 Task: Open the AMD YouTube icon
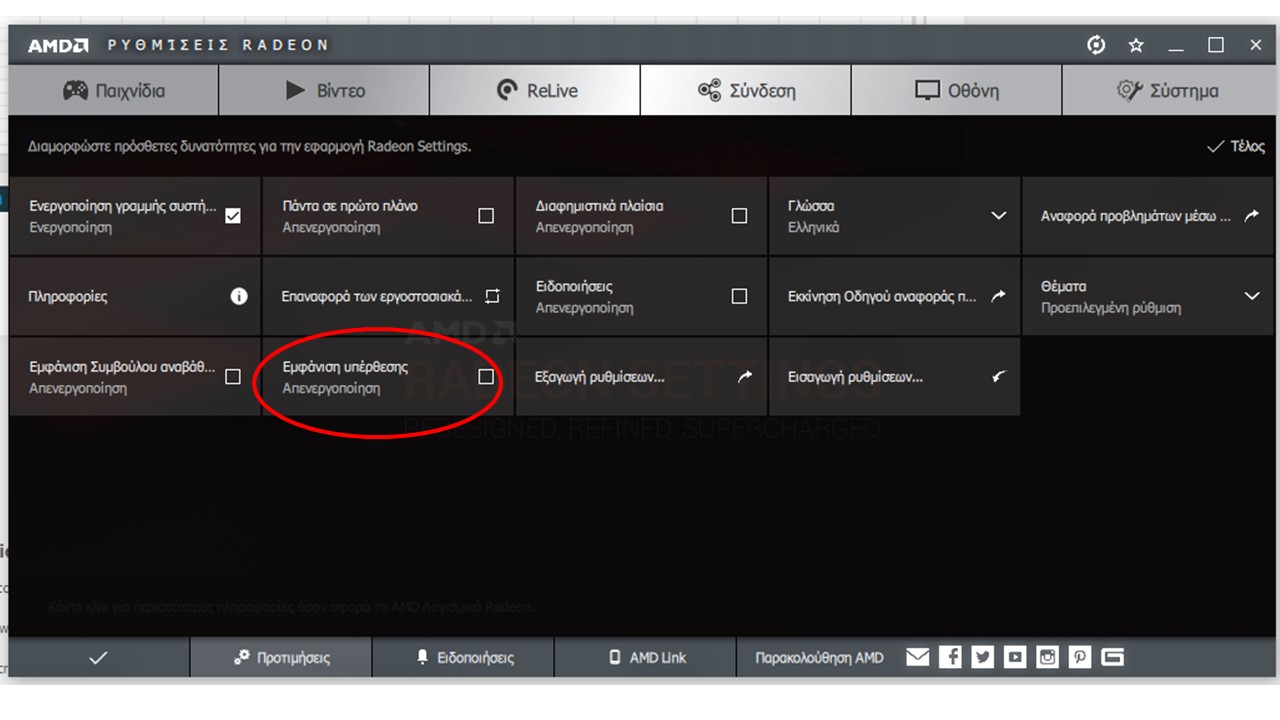click(x=1015, y=657)
